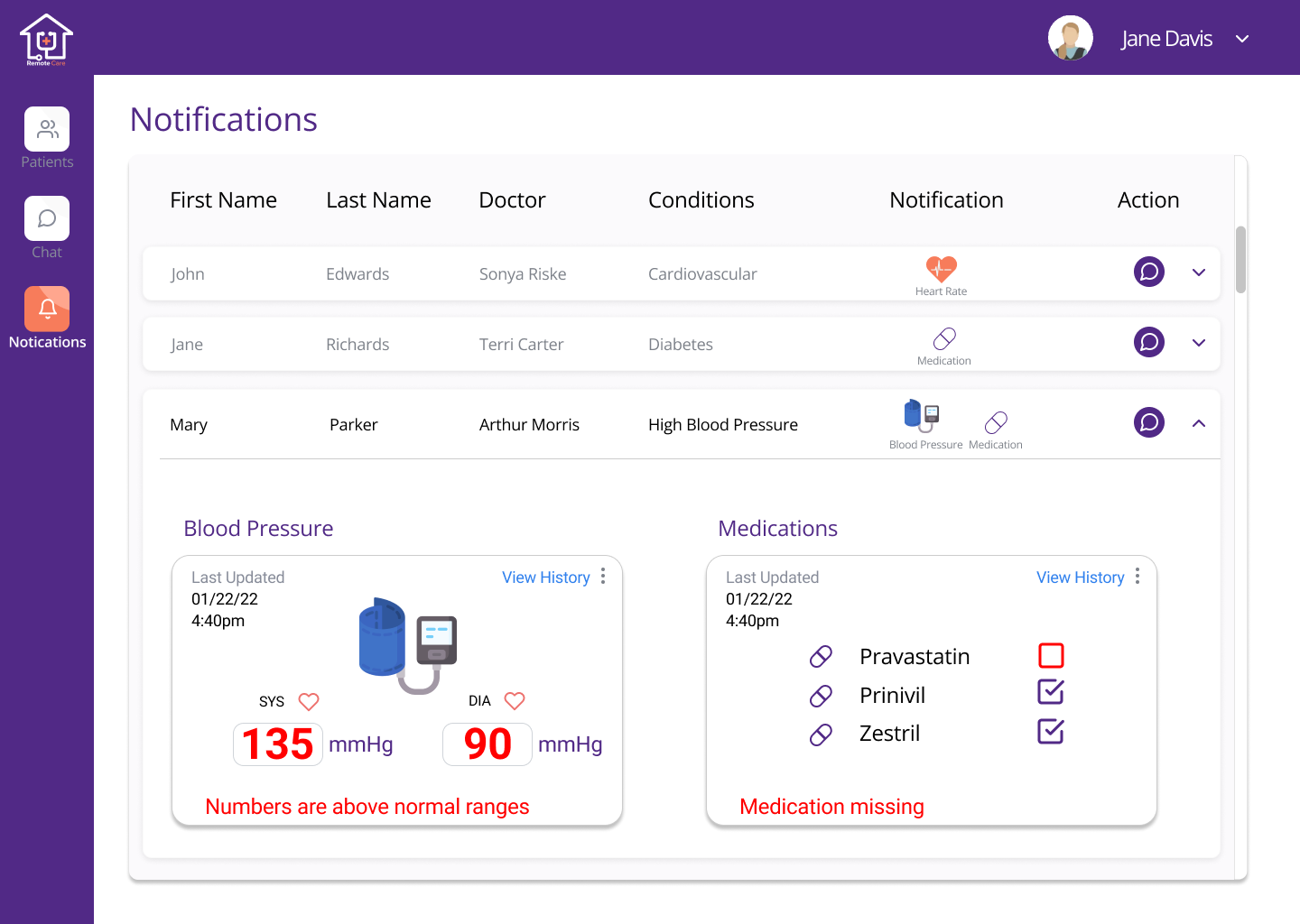Uncheck the Prinivil medication checkbox
This screenshot has height=924, width=1300.
click(1051, 693)
